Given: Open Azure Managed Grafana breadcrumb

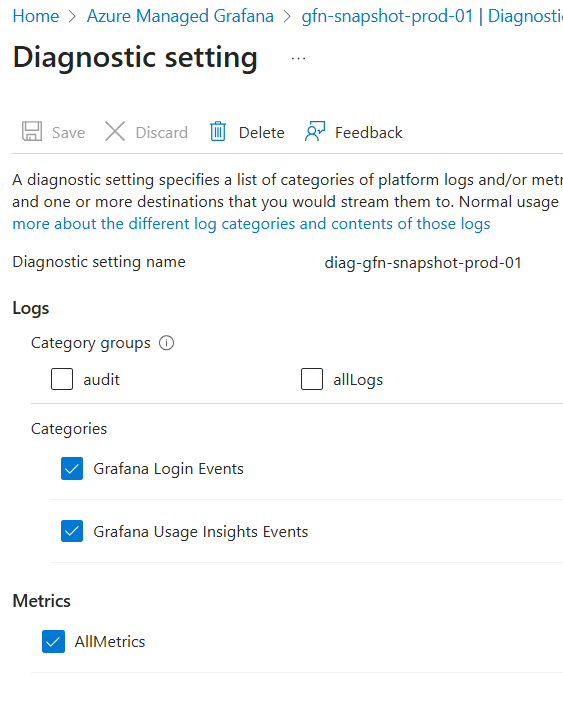Looking at the screenshot, I should coord(180,16).
